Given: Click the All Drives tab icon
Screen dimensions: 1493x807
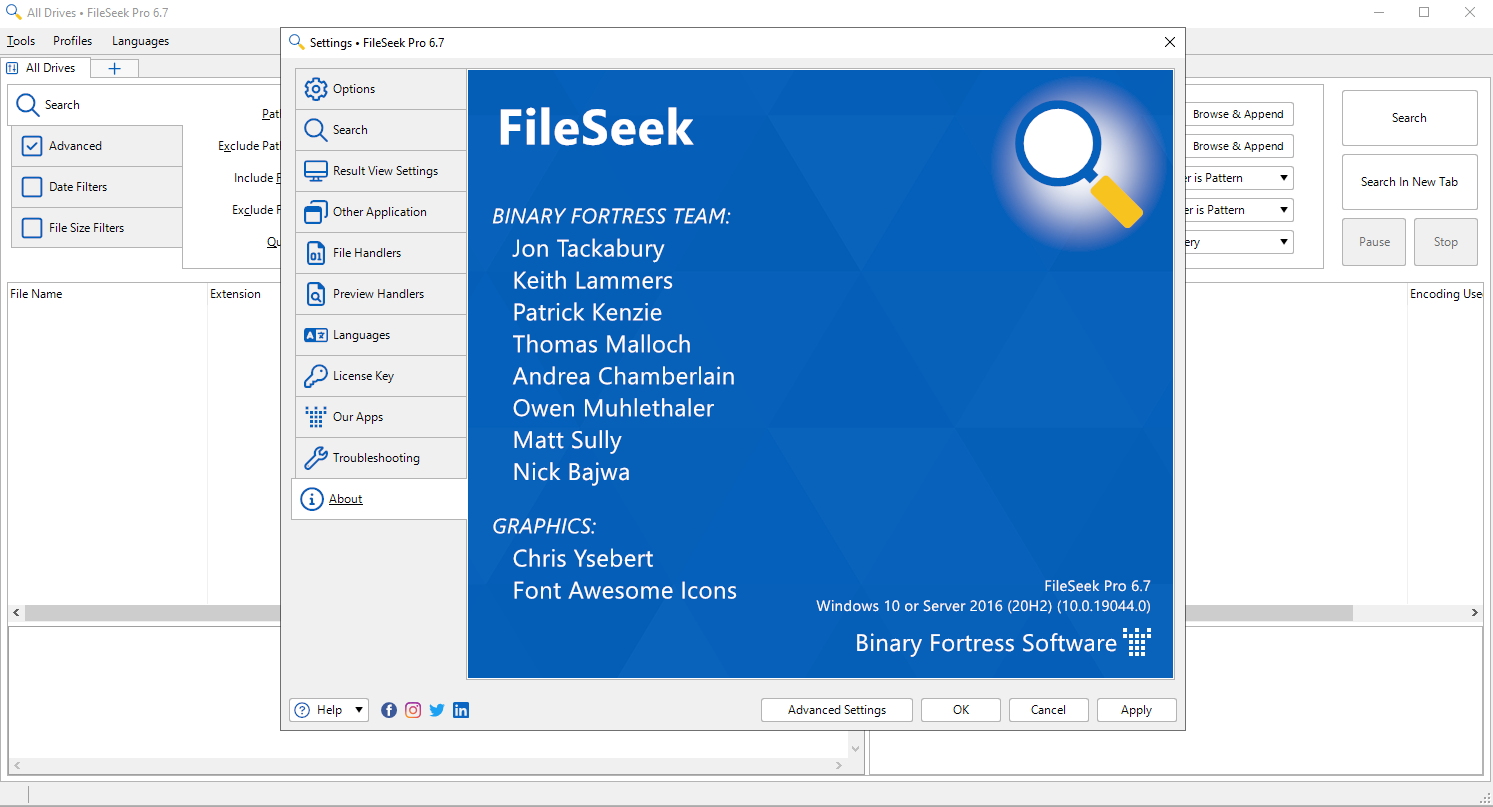Looking at the screenshot, I should click(x=13, y=68).
